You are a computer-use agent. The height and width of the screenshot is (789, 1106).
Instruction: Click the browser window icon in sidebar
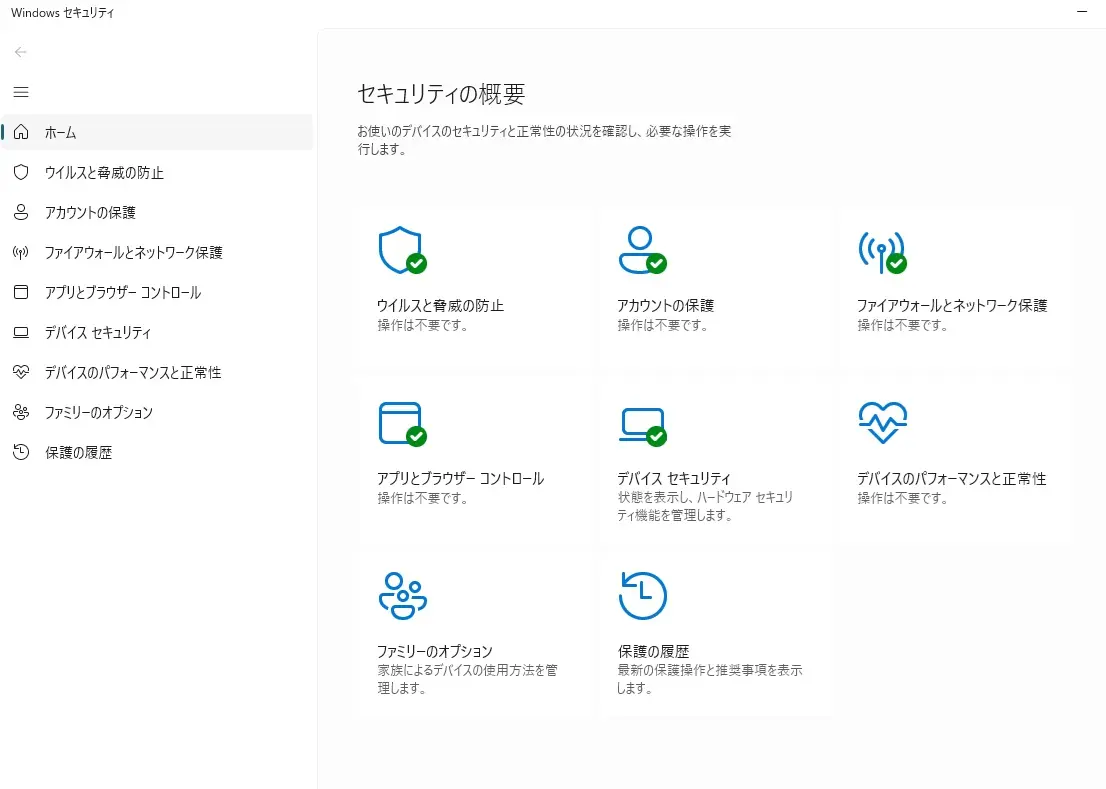point(21,292)
